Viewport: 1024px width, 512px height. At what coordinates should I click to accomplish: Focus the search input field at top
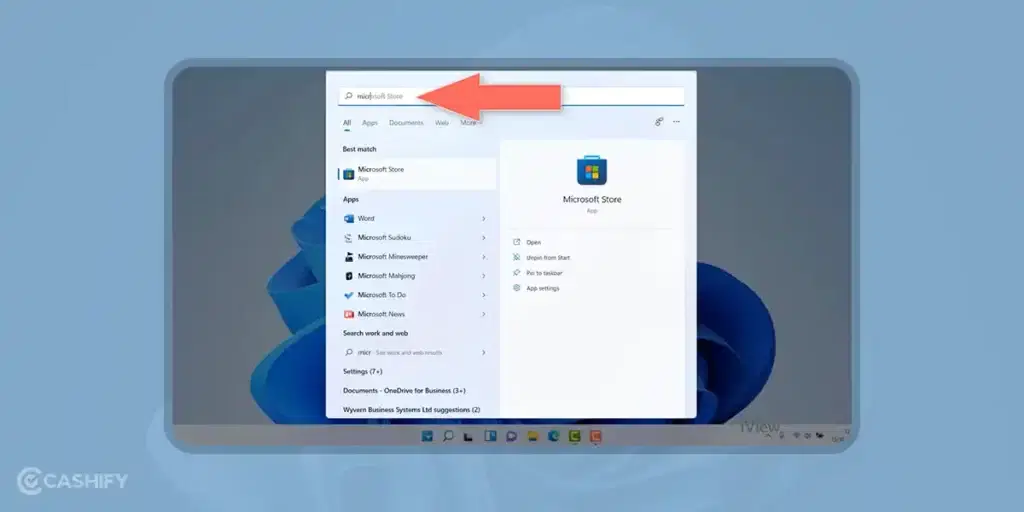511,96
